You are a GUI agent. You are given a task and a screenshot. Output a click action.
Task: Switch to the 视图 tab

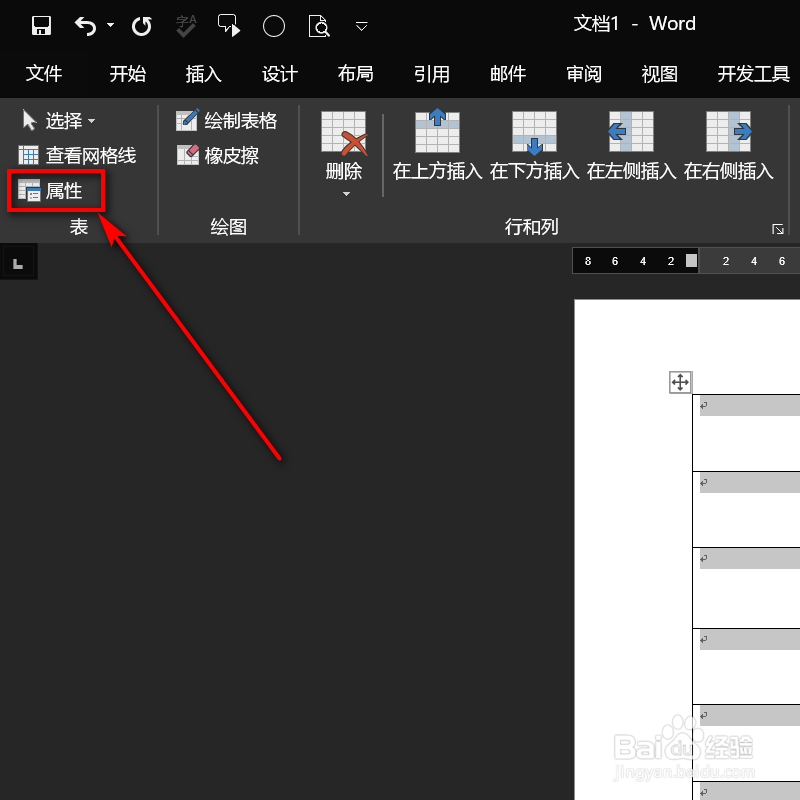[660, 74]
